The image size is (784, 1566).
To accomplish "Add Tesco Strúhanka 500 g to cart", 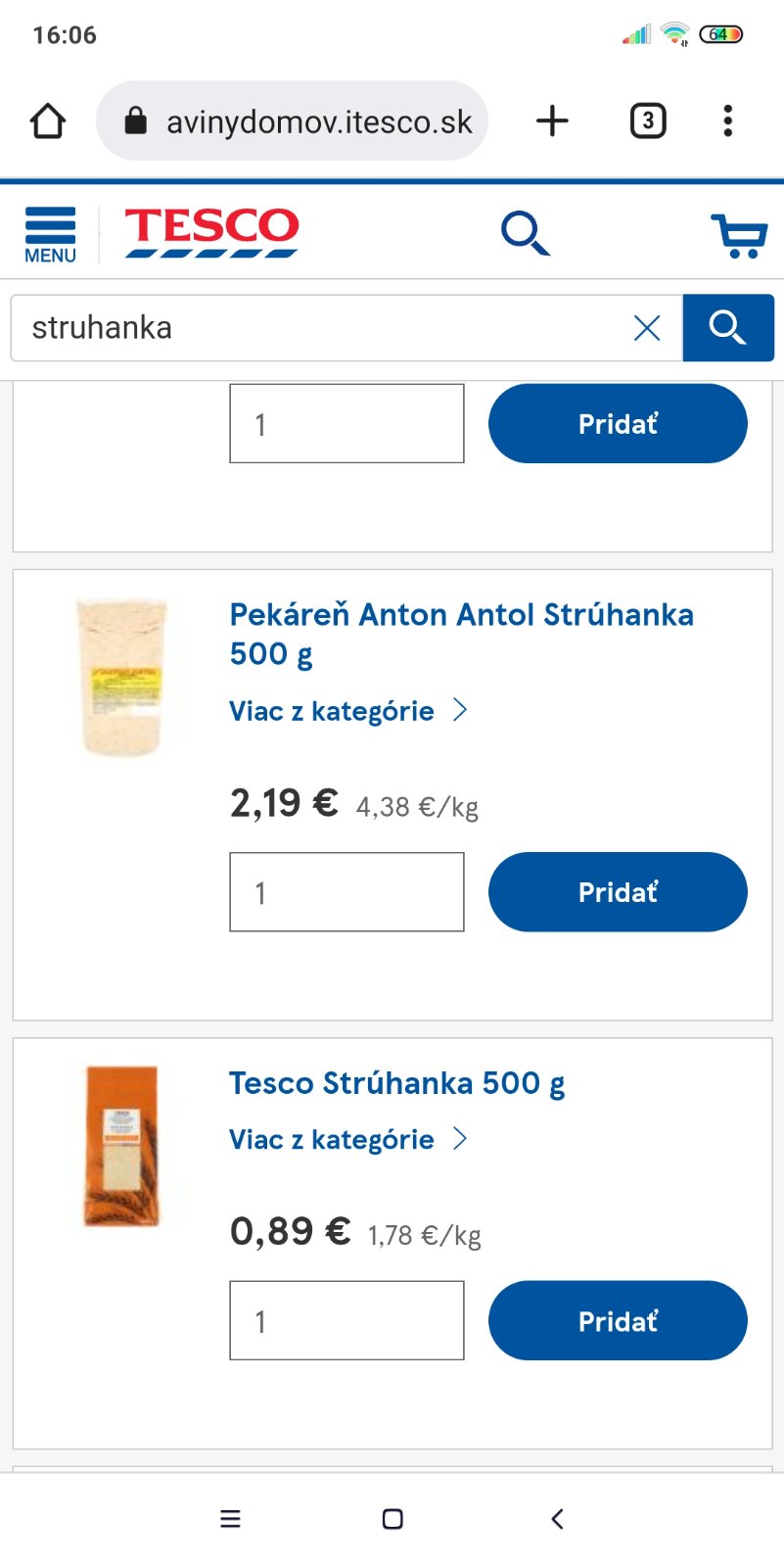I will pyautogui.click(x=618, y=1321).
